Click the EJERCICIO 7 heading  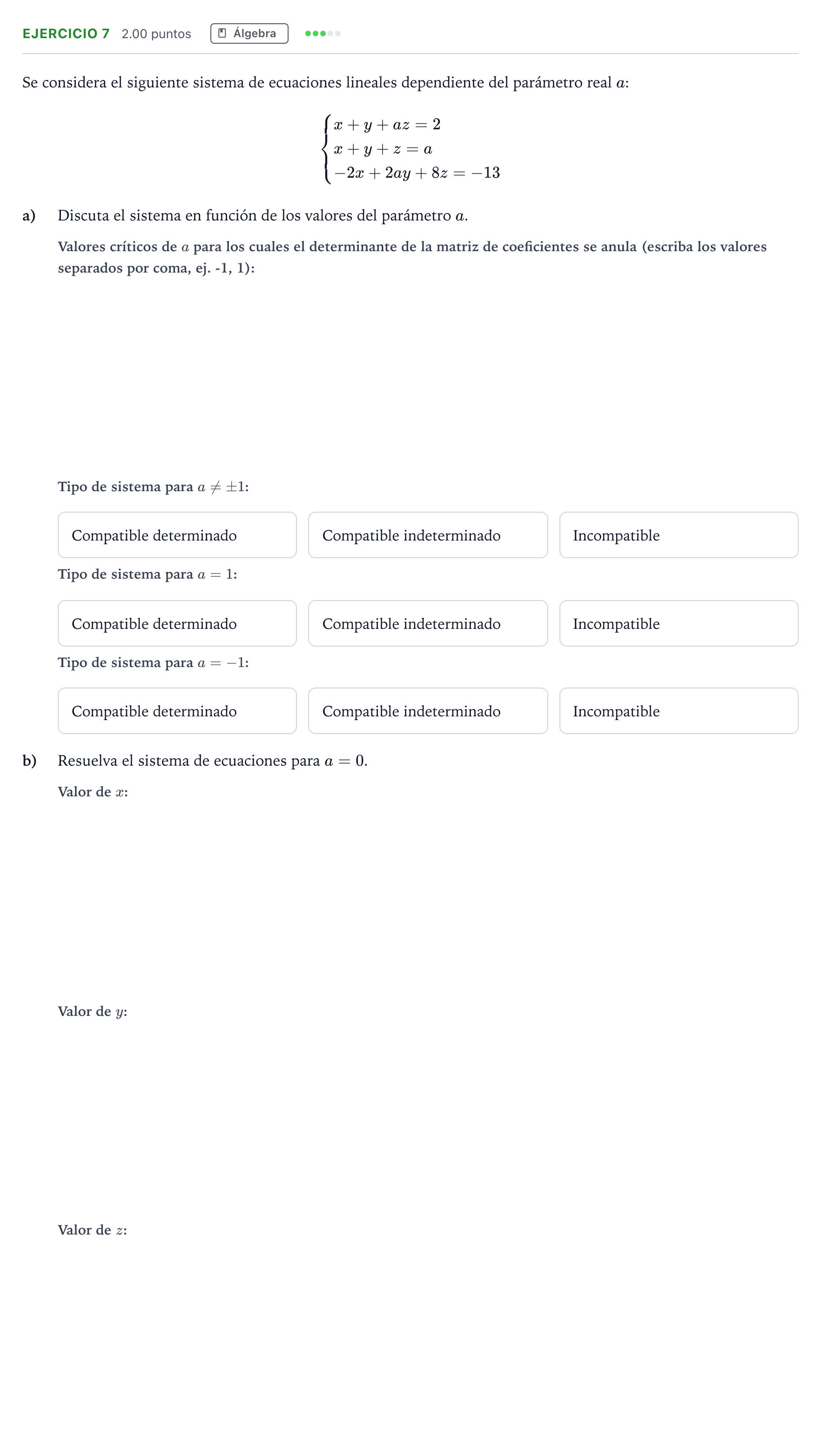pos(66,33)
